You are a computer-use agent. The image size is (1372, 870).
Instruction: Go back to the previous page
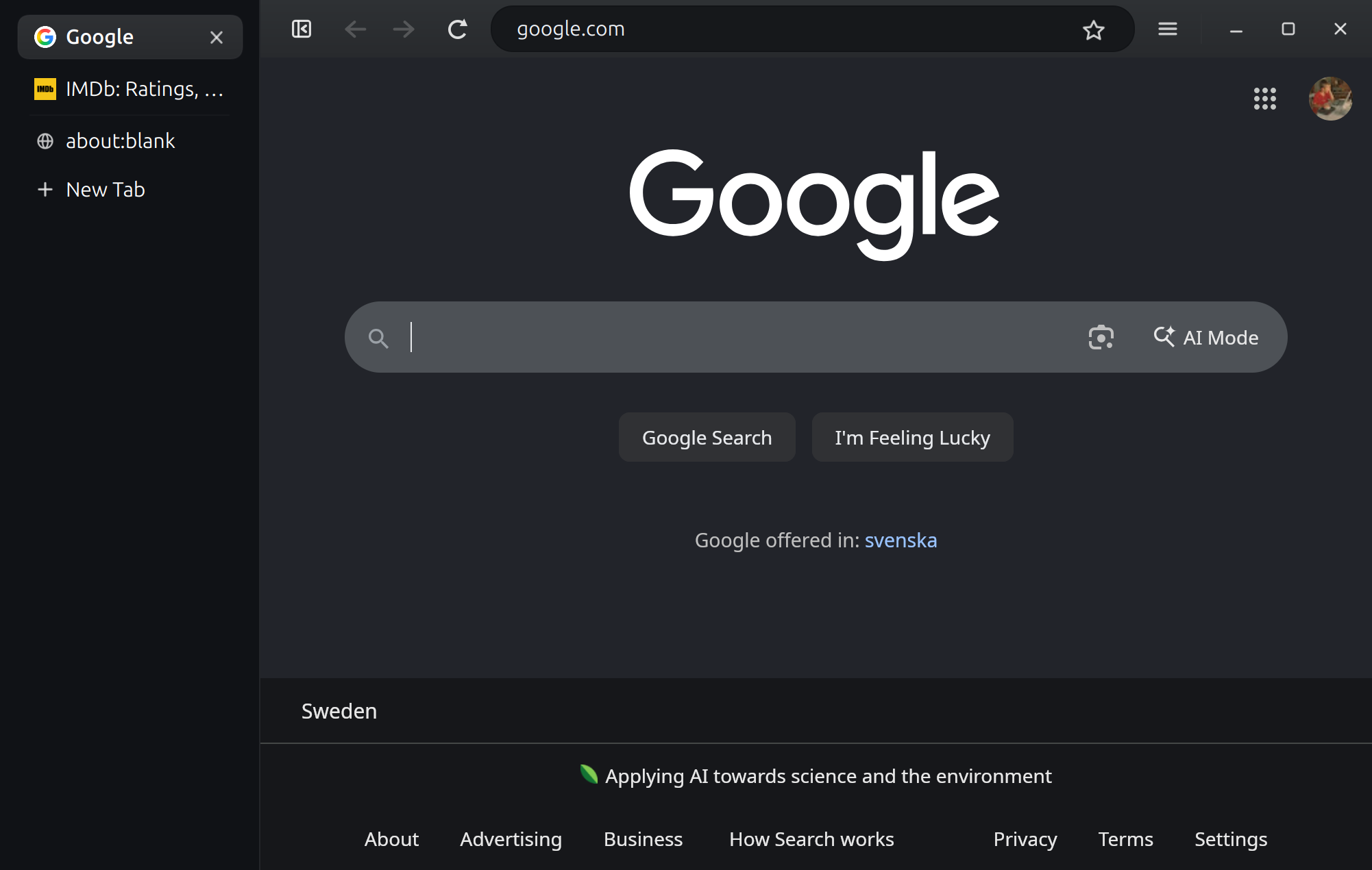click(355, 29)
